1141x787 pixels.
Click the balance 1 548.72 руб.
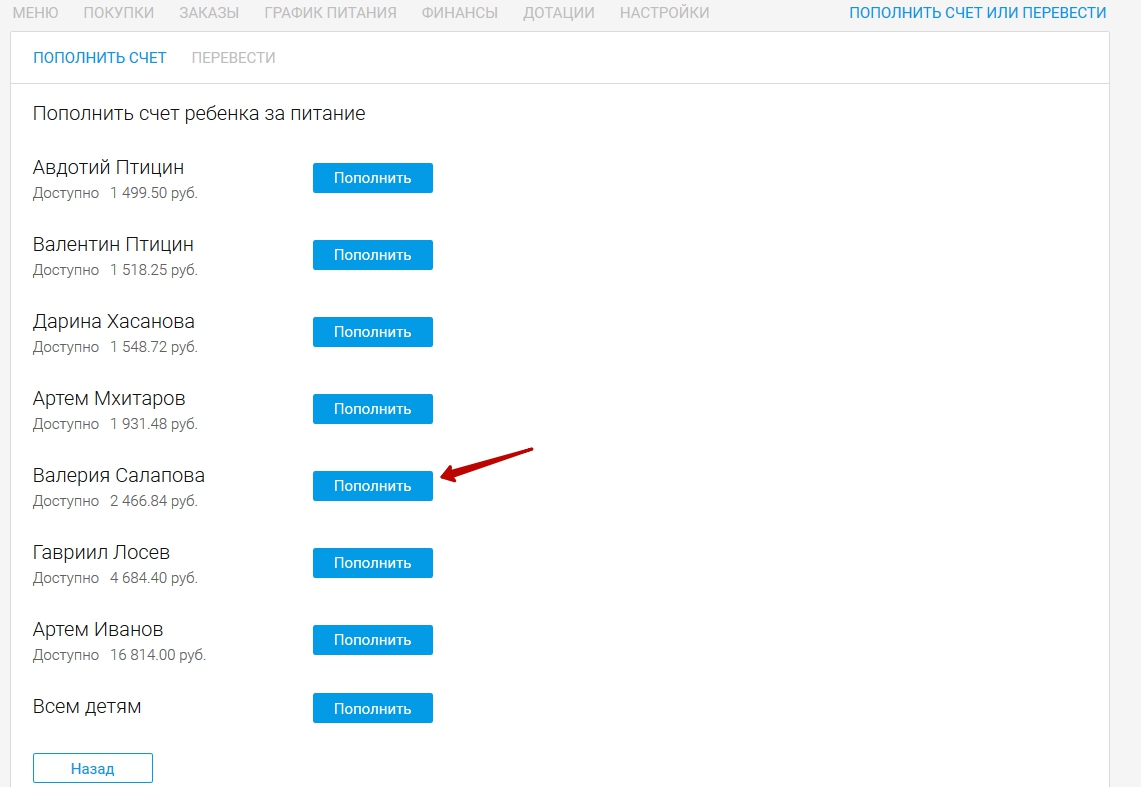[x=154, y=348]
